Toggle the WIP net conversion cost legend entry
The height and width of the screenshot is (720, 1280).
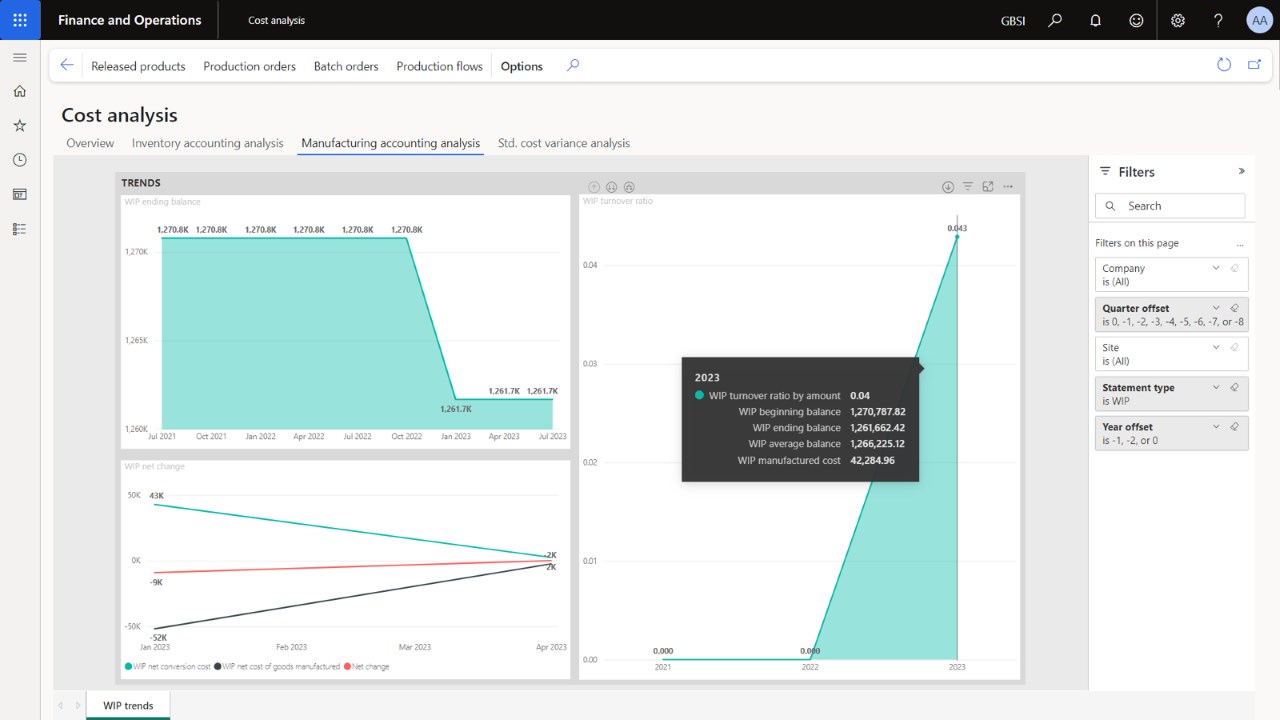(x=166, y=666)
